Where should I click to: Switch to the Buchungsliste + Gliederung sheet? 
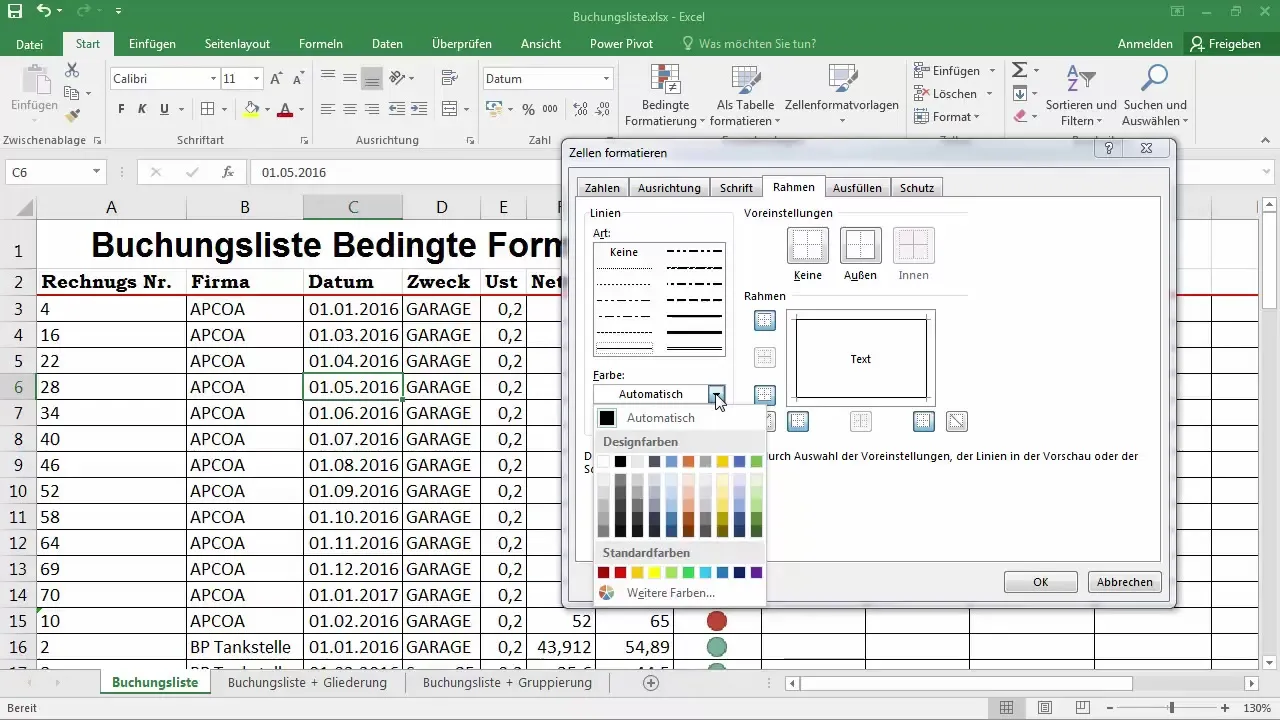pyautogui.click(x=307, y=682)
